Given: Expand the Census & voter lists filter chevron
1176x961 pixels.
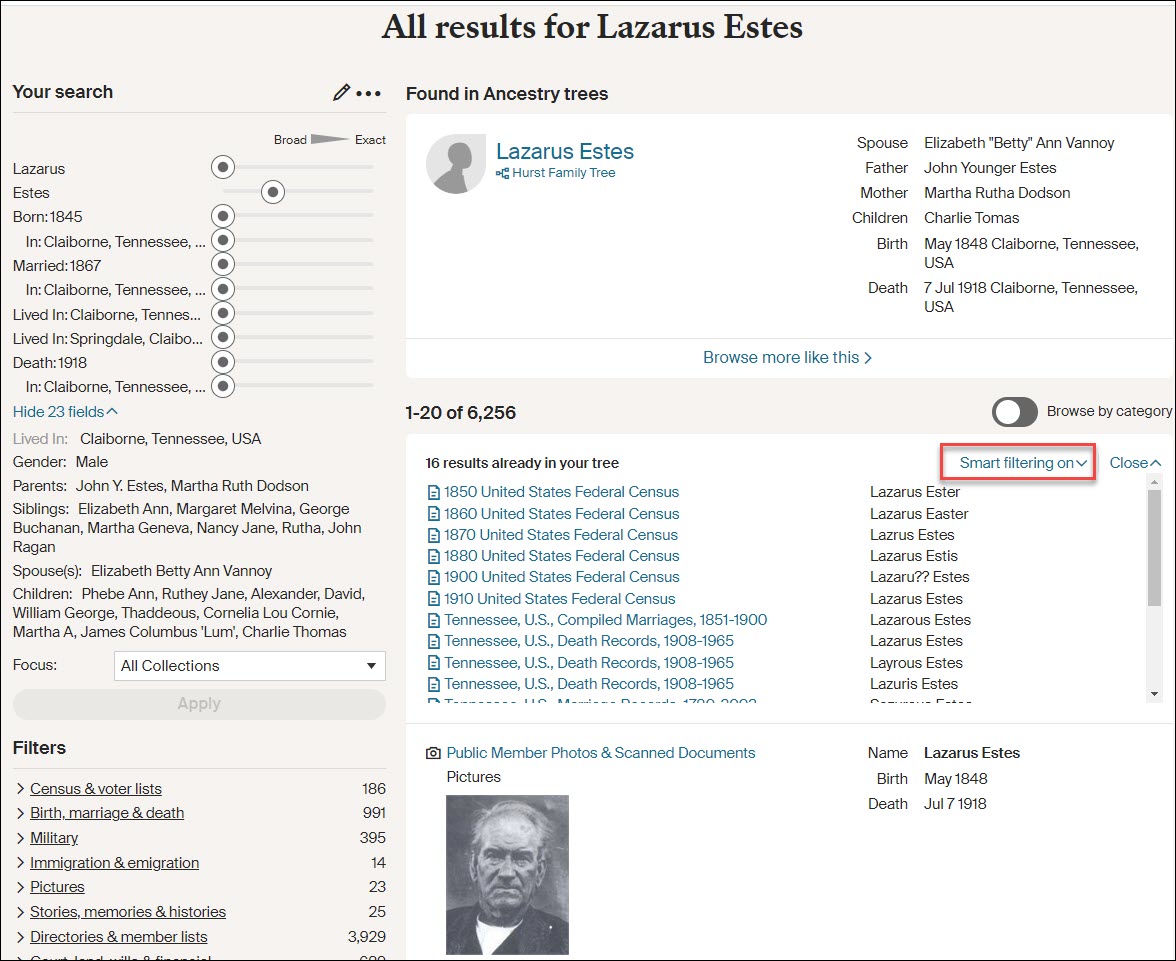Looking at the screenshot, I should pos(20,788).
